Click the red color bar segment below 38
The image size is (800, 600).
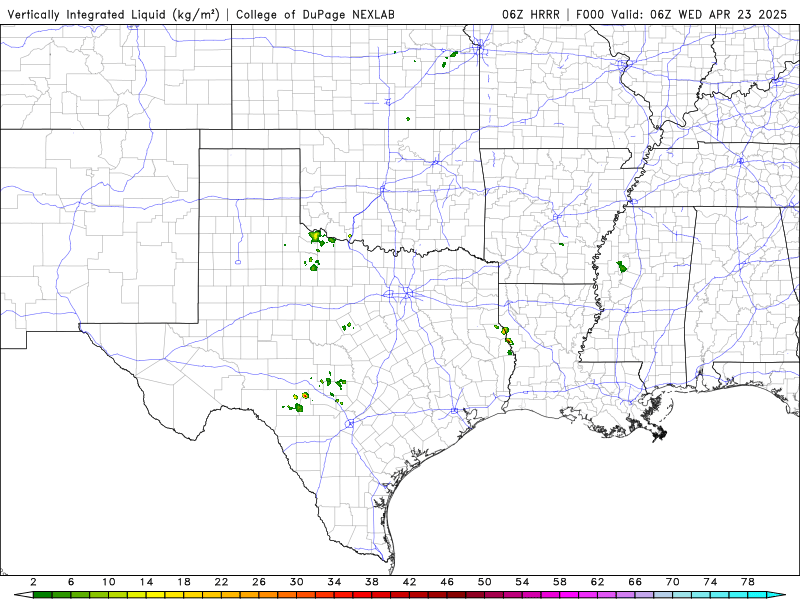pos(381,595)
